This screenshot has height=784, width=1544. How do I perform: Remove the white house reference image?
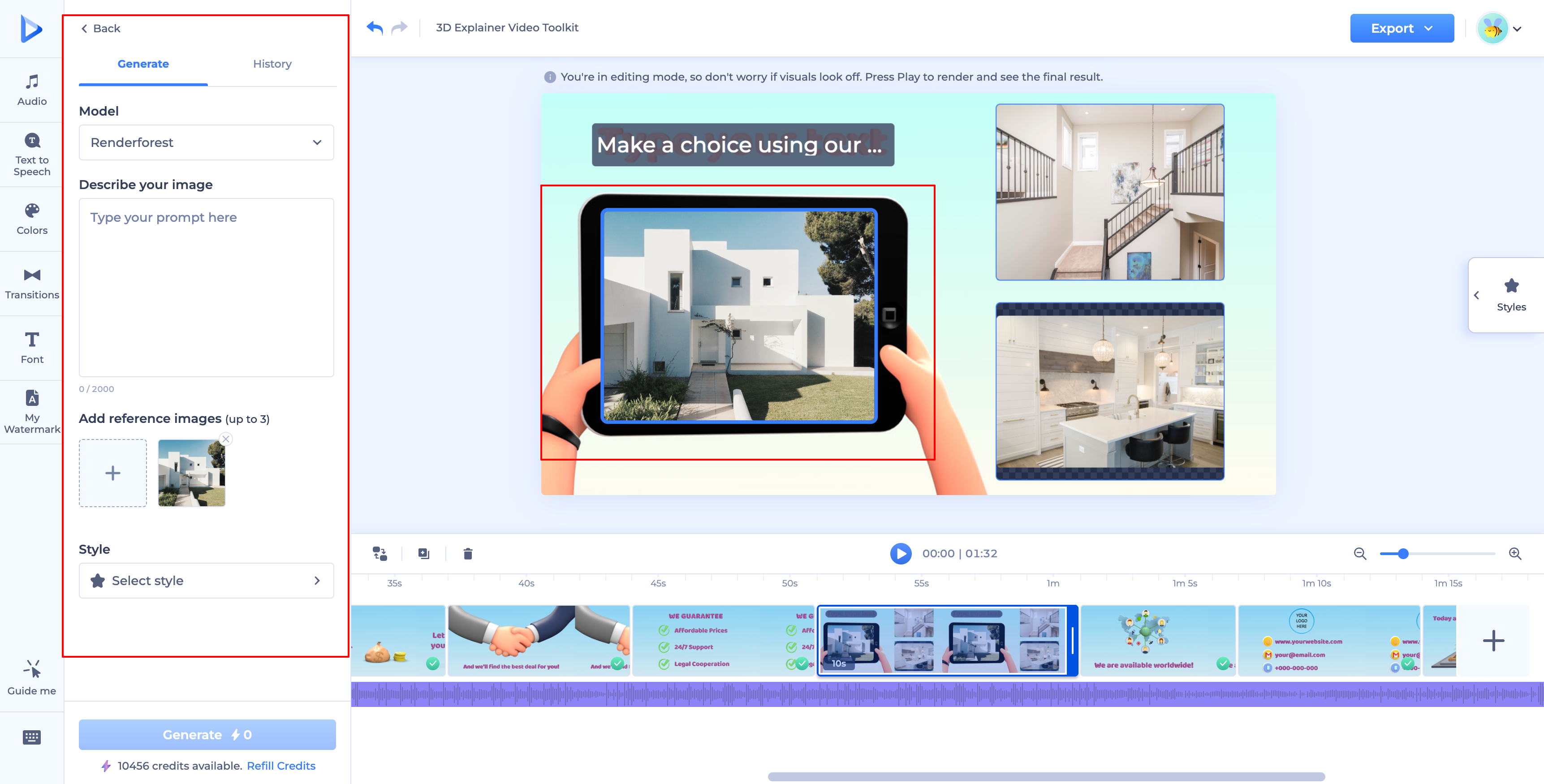pos(225,439)
